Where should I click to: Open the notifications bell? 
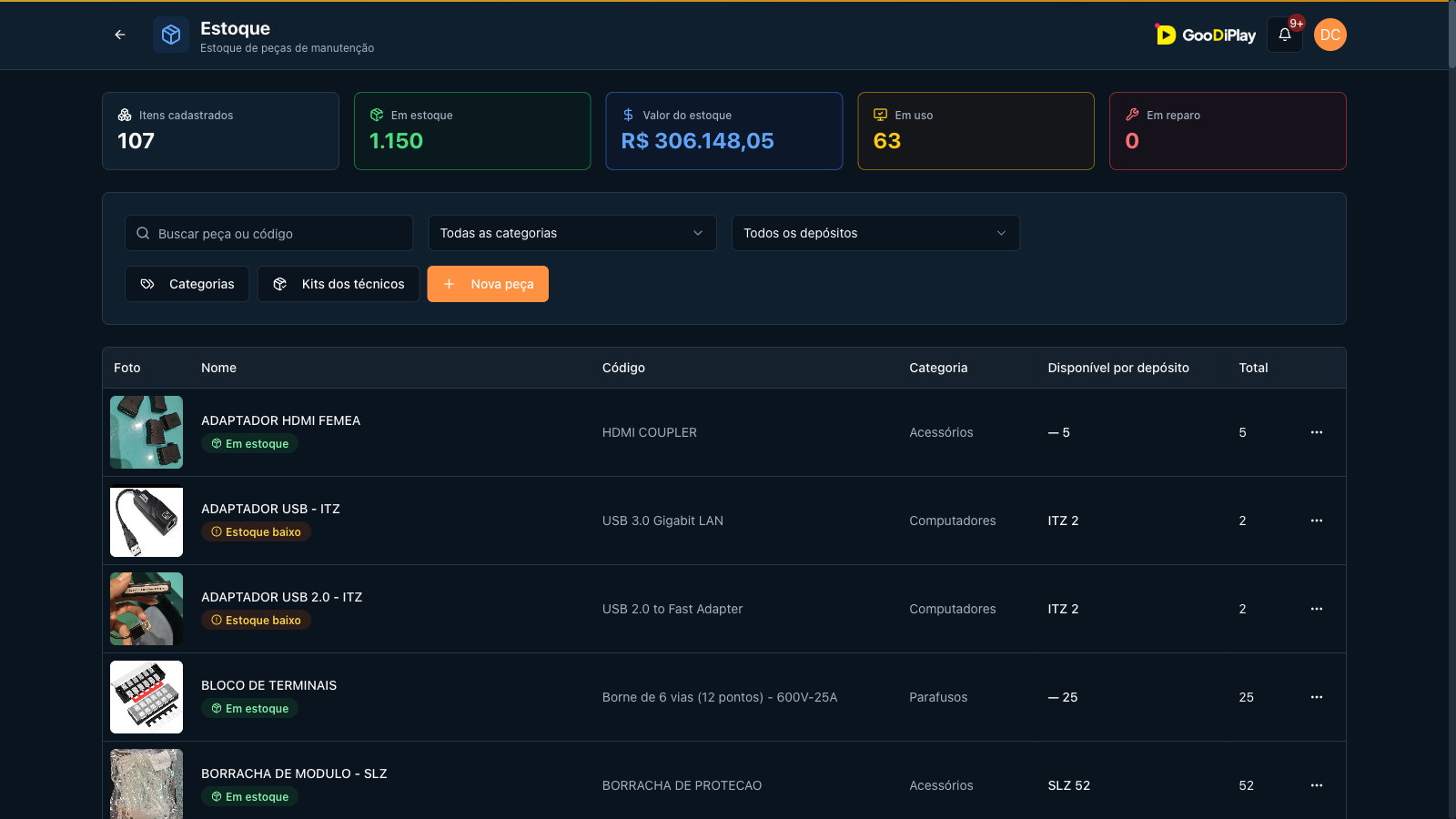(1285, 35)
